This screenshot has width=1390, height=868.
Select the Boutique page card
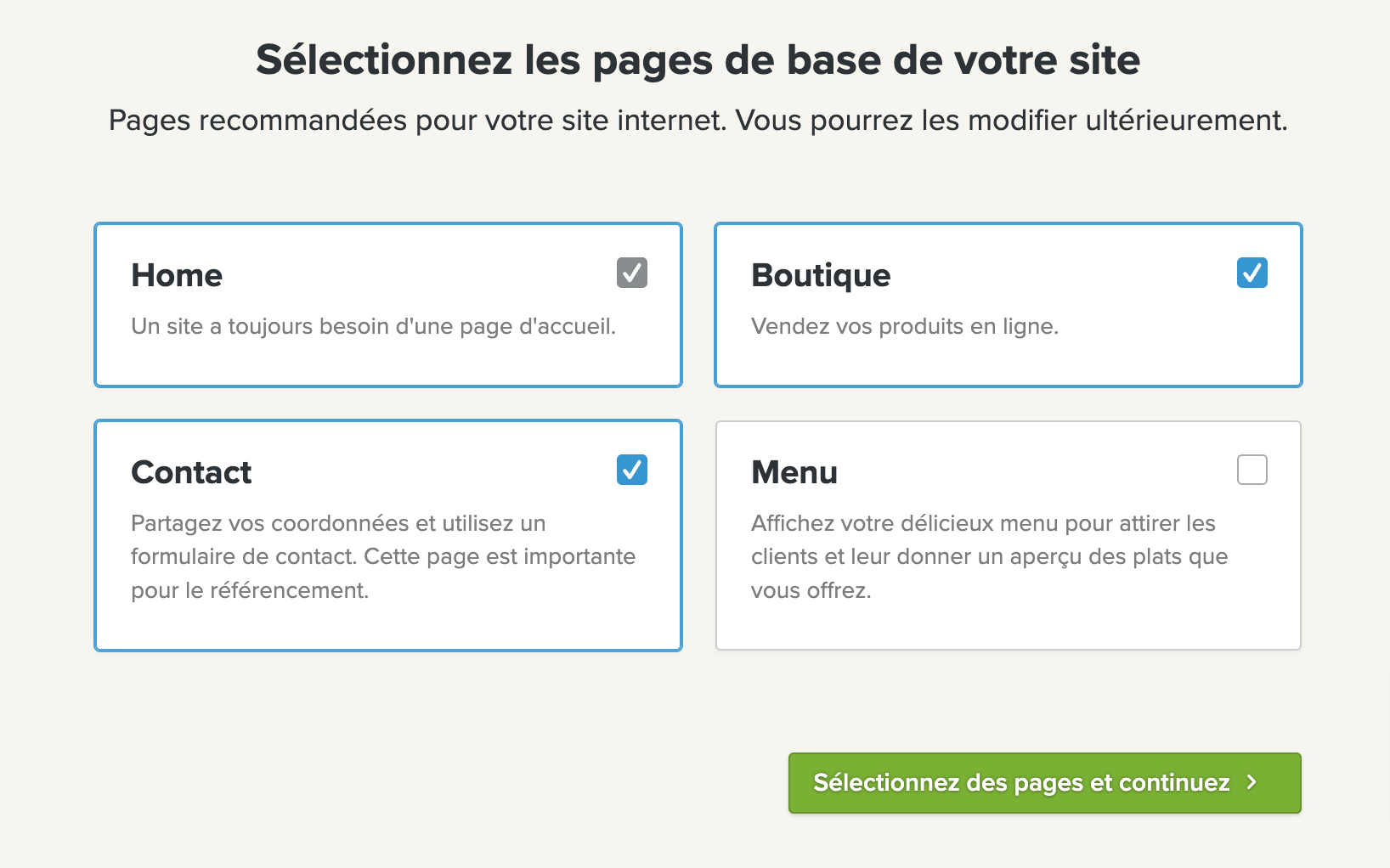coord(1008,304)
